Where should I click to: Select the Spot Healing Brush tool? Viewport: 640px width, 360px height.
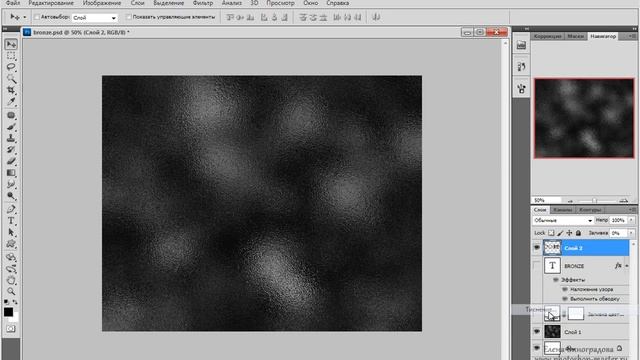(x=11, y=116)
